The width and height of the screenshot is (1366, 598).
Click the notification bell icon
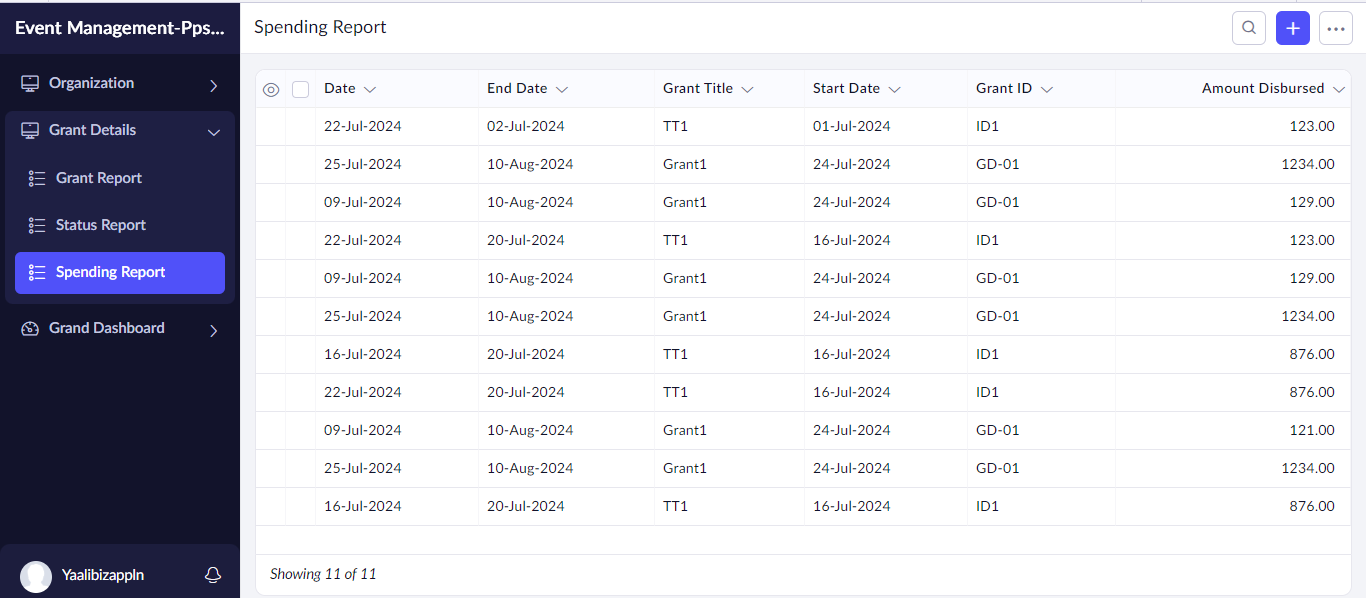pyautogui.click(x=212, y=575)
